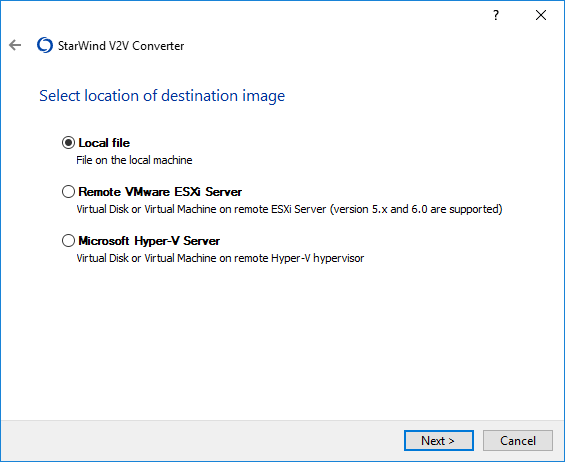Viewport: 565px width, 462px height.
Task: Click the bold 'Local file' label text
Action: 104,143
